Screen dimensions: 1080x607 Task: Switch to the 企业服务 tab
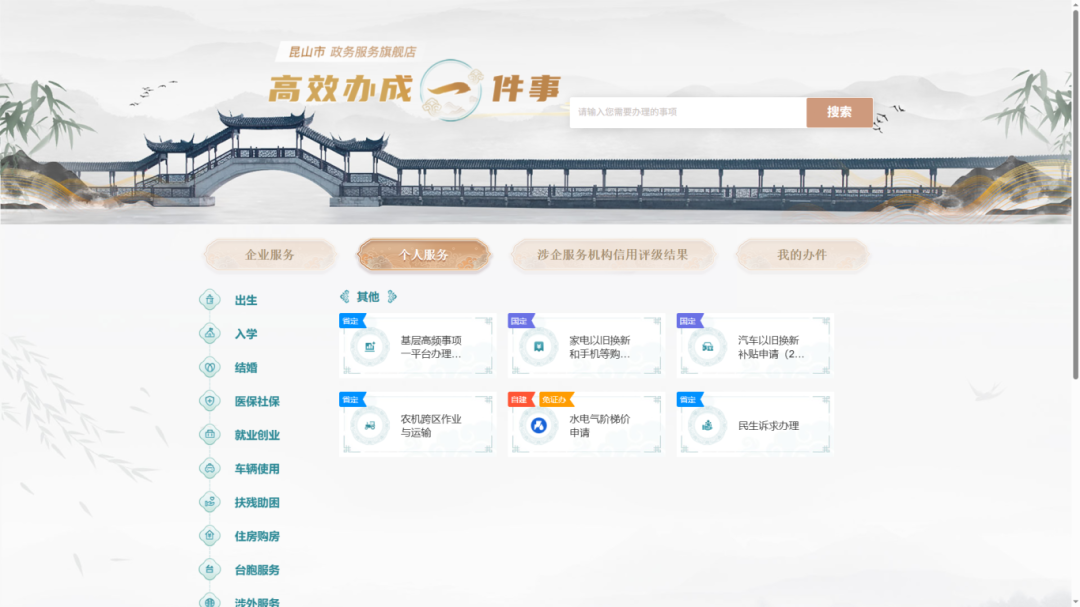pos(270,255)
